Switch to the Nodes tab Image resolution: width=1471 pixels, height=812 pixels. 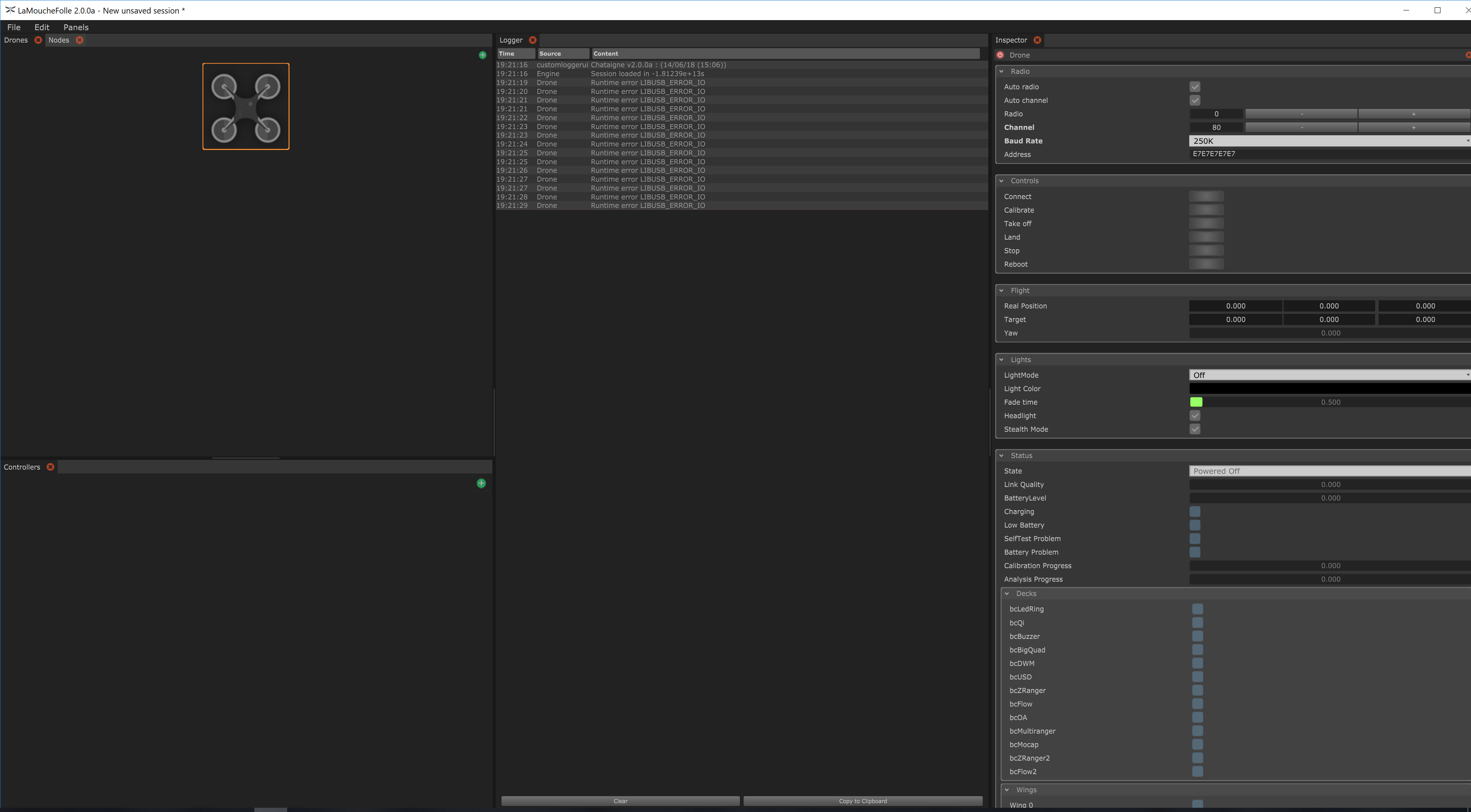click(x=58, y=40)
